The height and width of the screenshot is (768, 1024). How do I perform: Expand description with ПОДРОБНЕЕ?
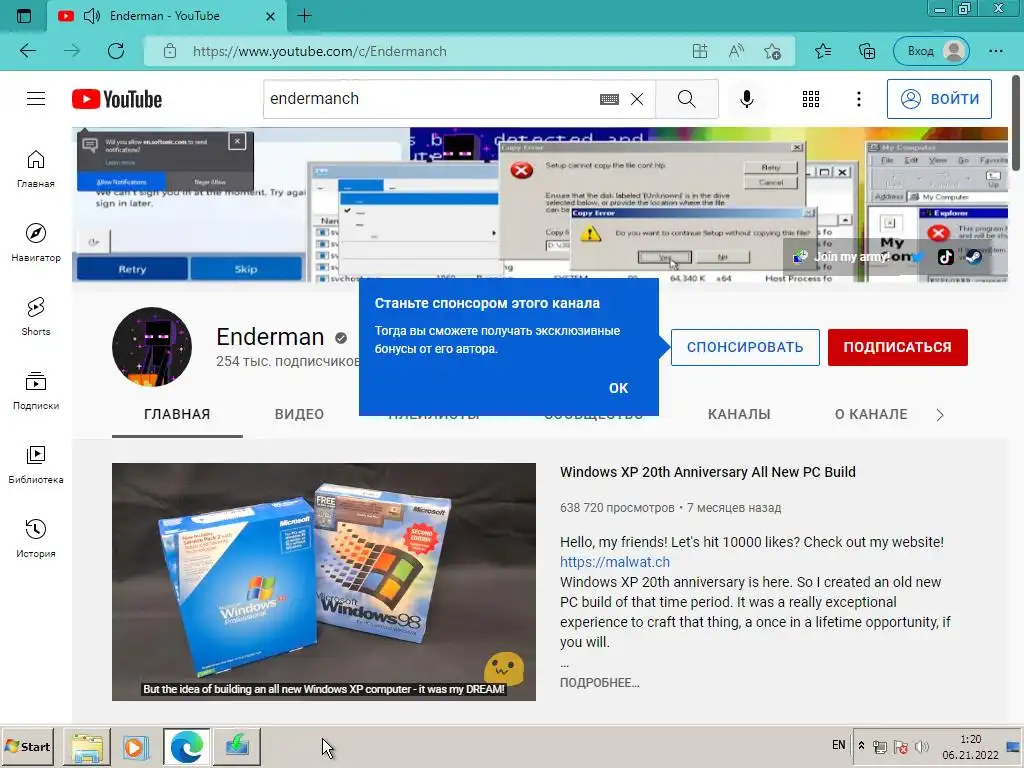(x=600, y=682)
